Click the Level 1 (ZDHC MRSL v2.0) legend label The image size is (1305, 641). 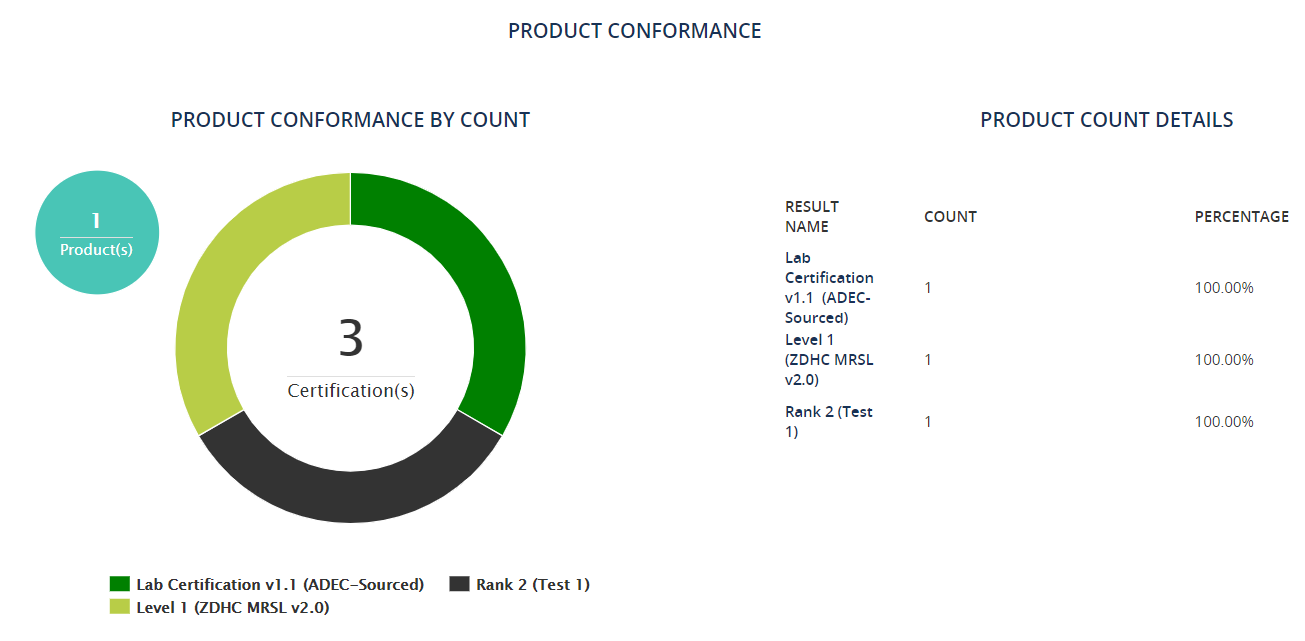[233, 607]
